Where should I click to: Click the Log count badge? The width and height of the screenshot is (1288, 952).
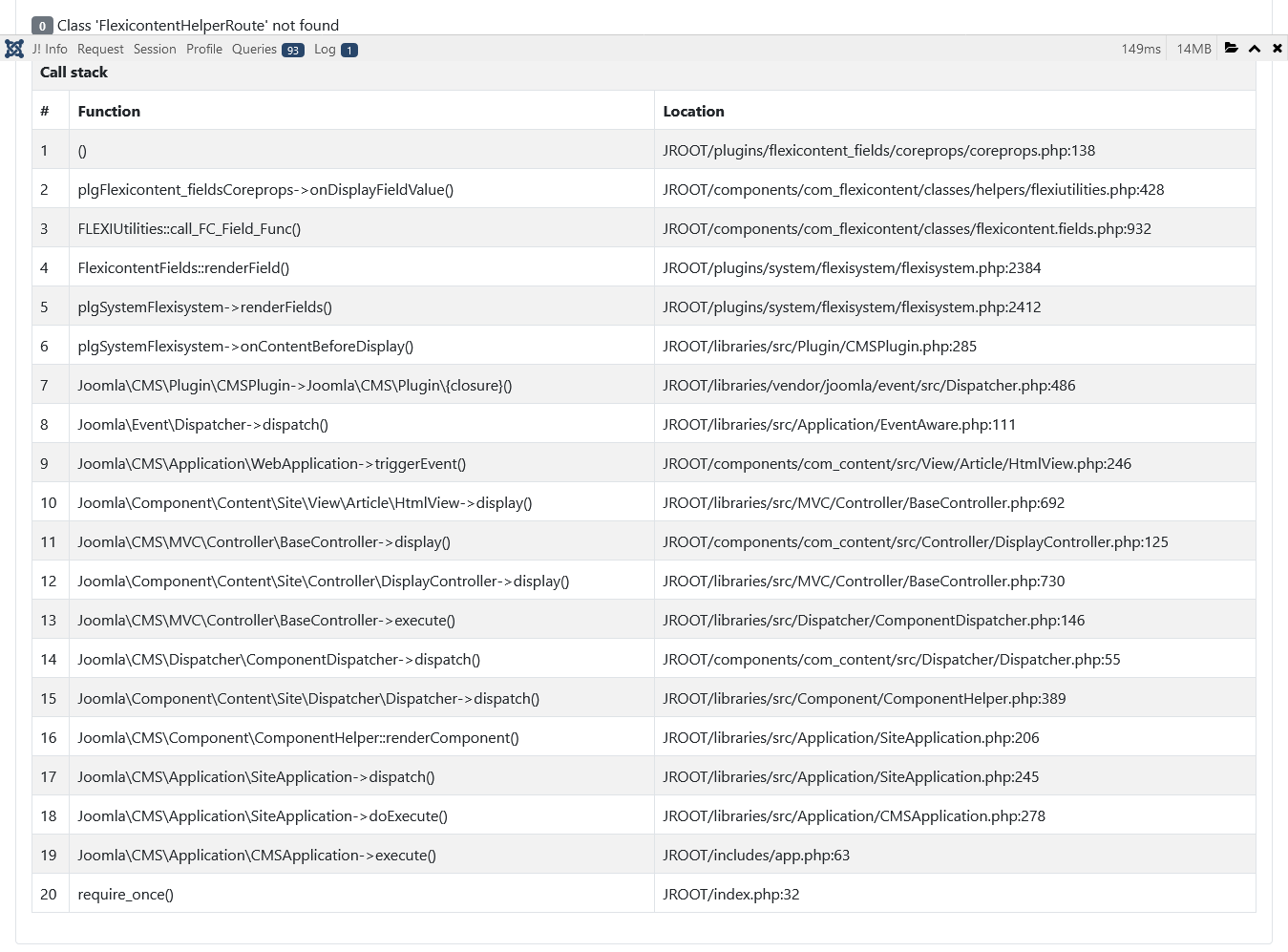click(349, 51)
